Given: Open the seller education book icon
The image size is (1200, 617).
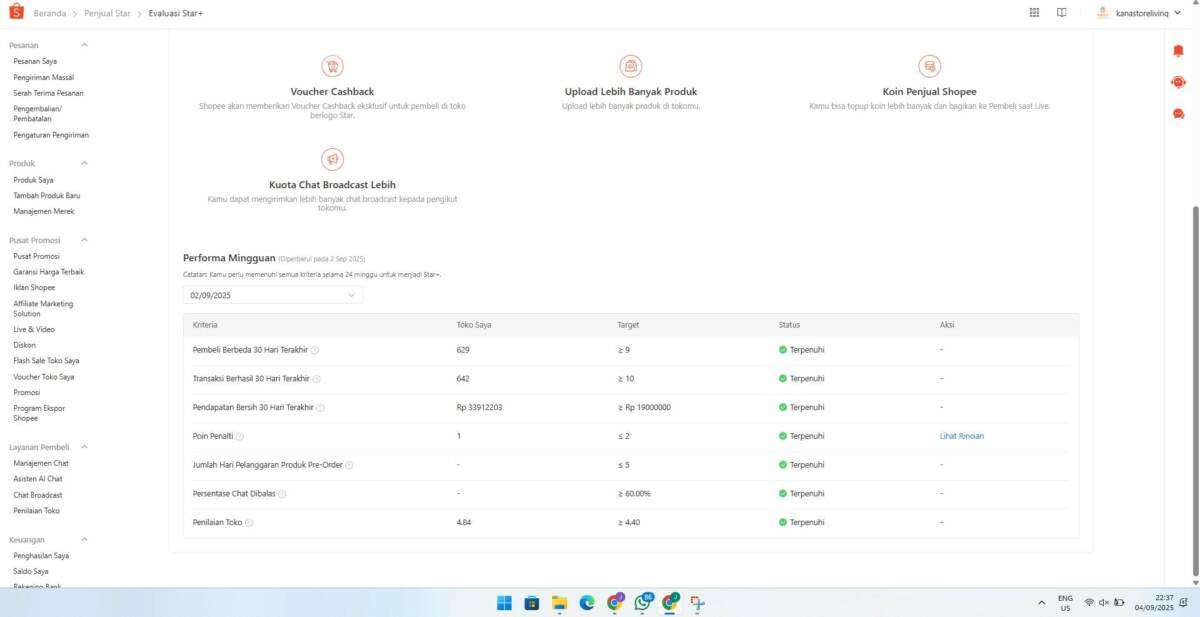Looking at the screenshot, I should click(1061, 13).
